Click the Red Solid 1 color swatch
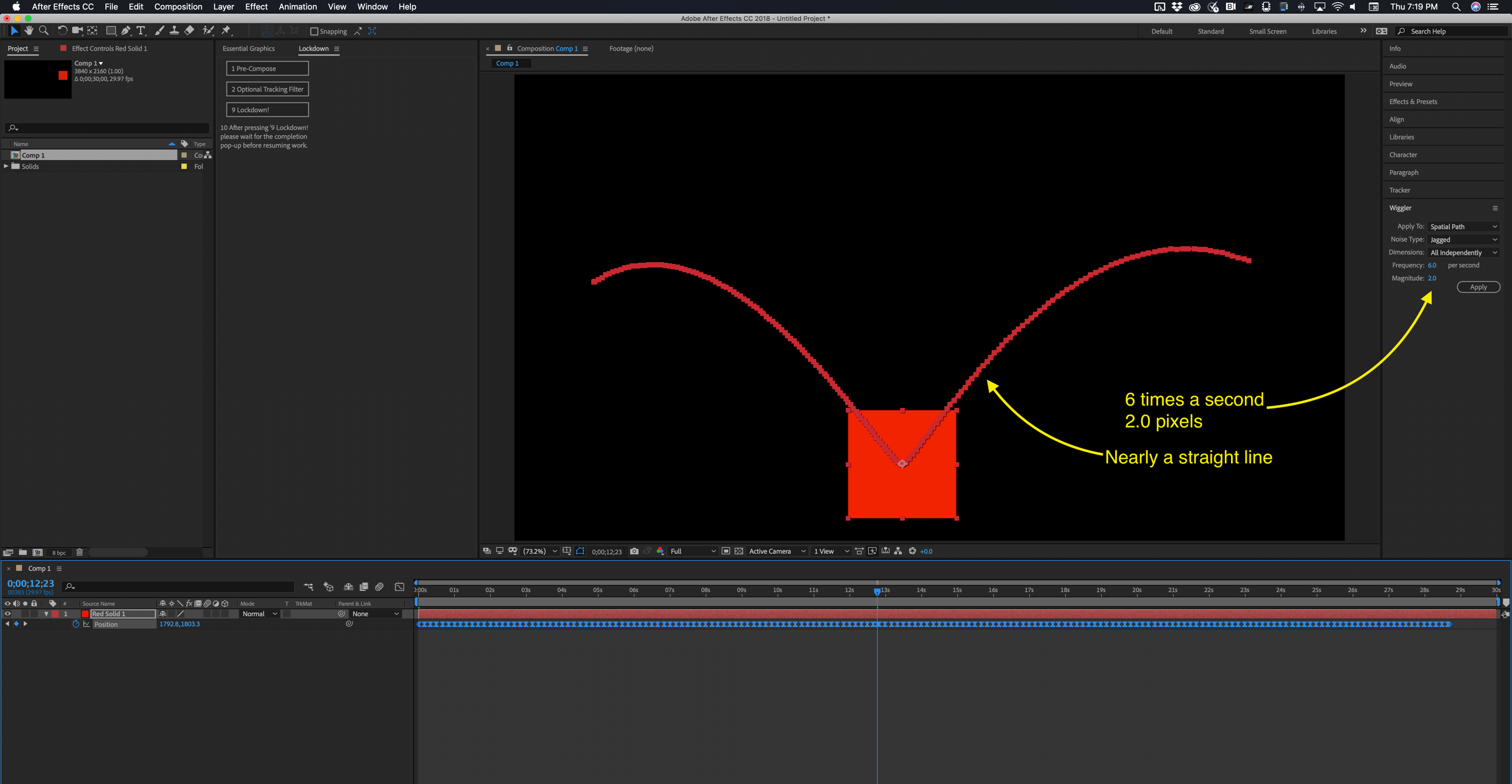1512x784 pixels. coord(85,613)
